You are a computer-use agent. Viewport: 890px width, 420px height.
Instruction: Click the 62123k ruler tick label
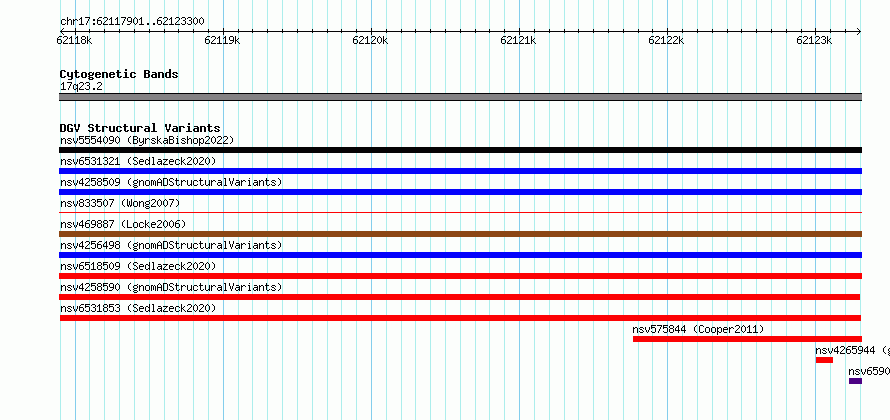pos(815,40)
